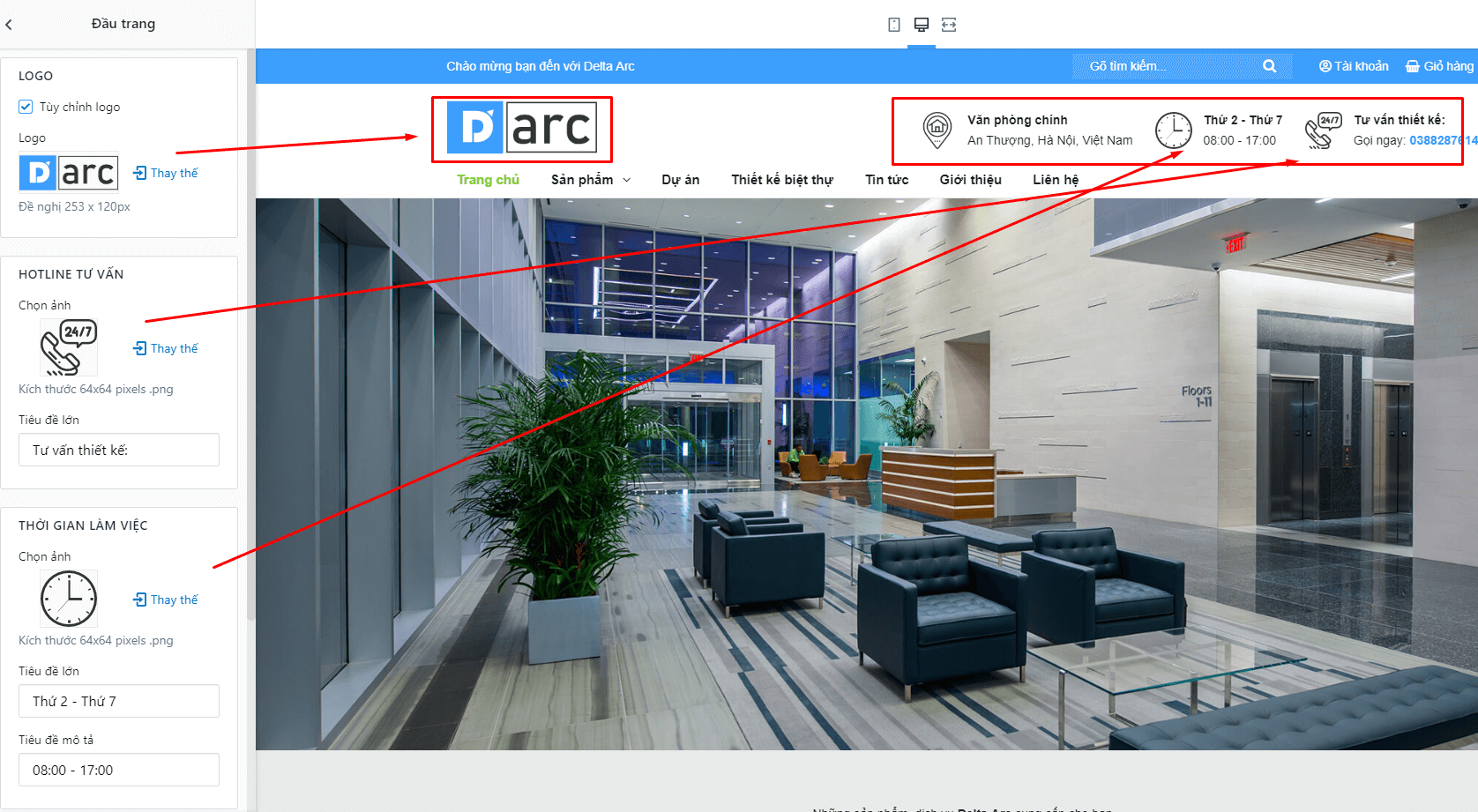Click Thay thế for the logo
1478x812 pixels.
tap(165, 173)
